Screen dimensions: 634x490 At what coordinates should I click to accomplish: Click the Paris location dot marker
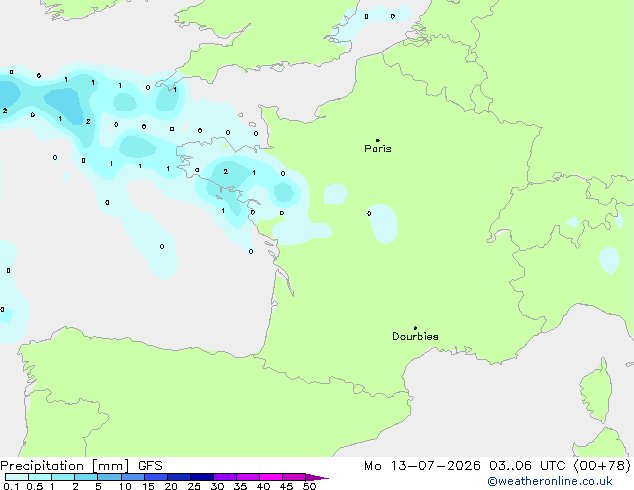pyautogui.click(x=378, y=140)
